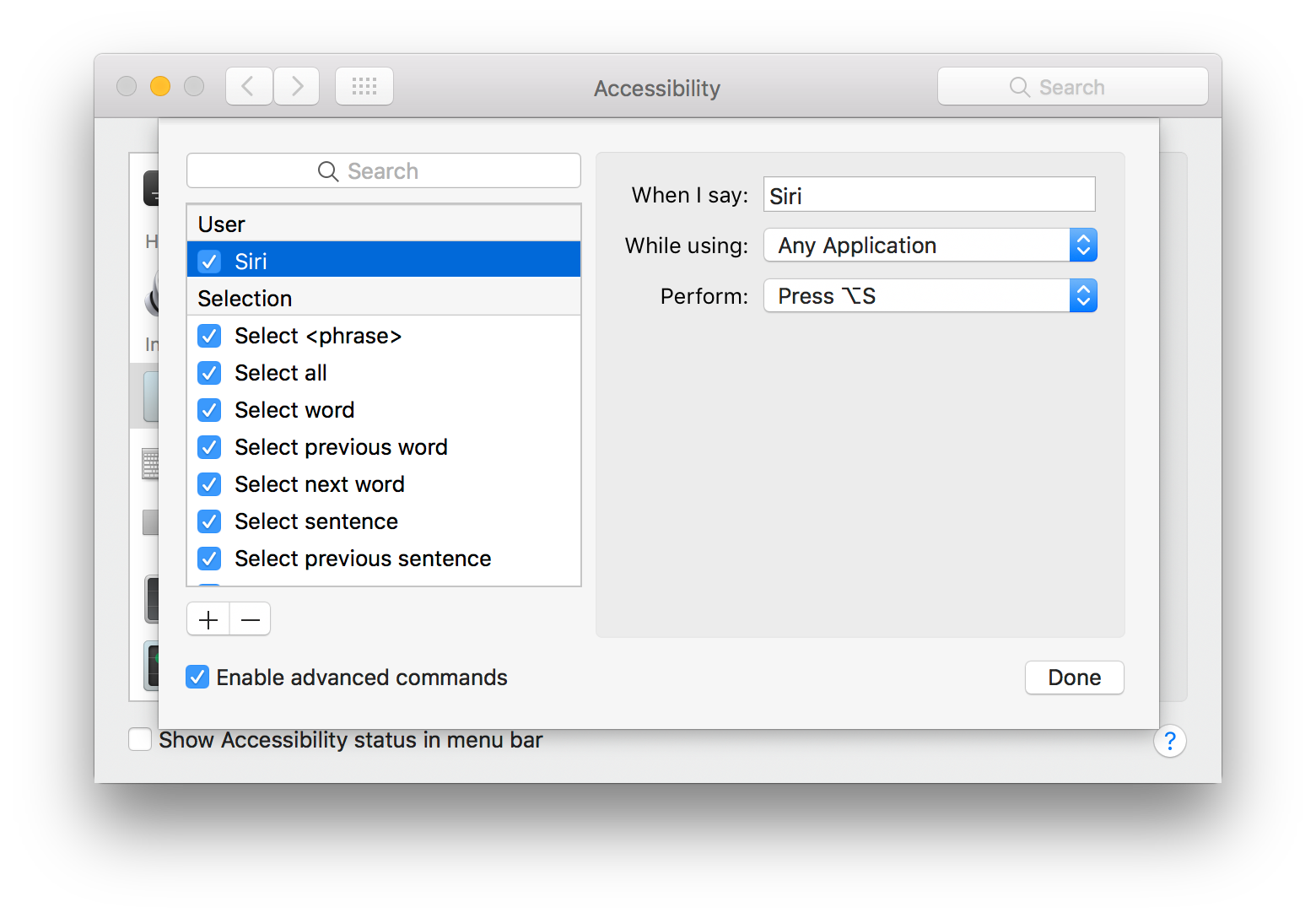Image resolution: width=1316 pixels, height=918 pixels.
Task: Select the 'Select next word' row
Action: [x=384, y=484]
